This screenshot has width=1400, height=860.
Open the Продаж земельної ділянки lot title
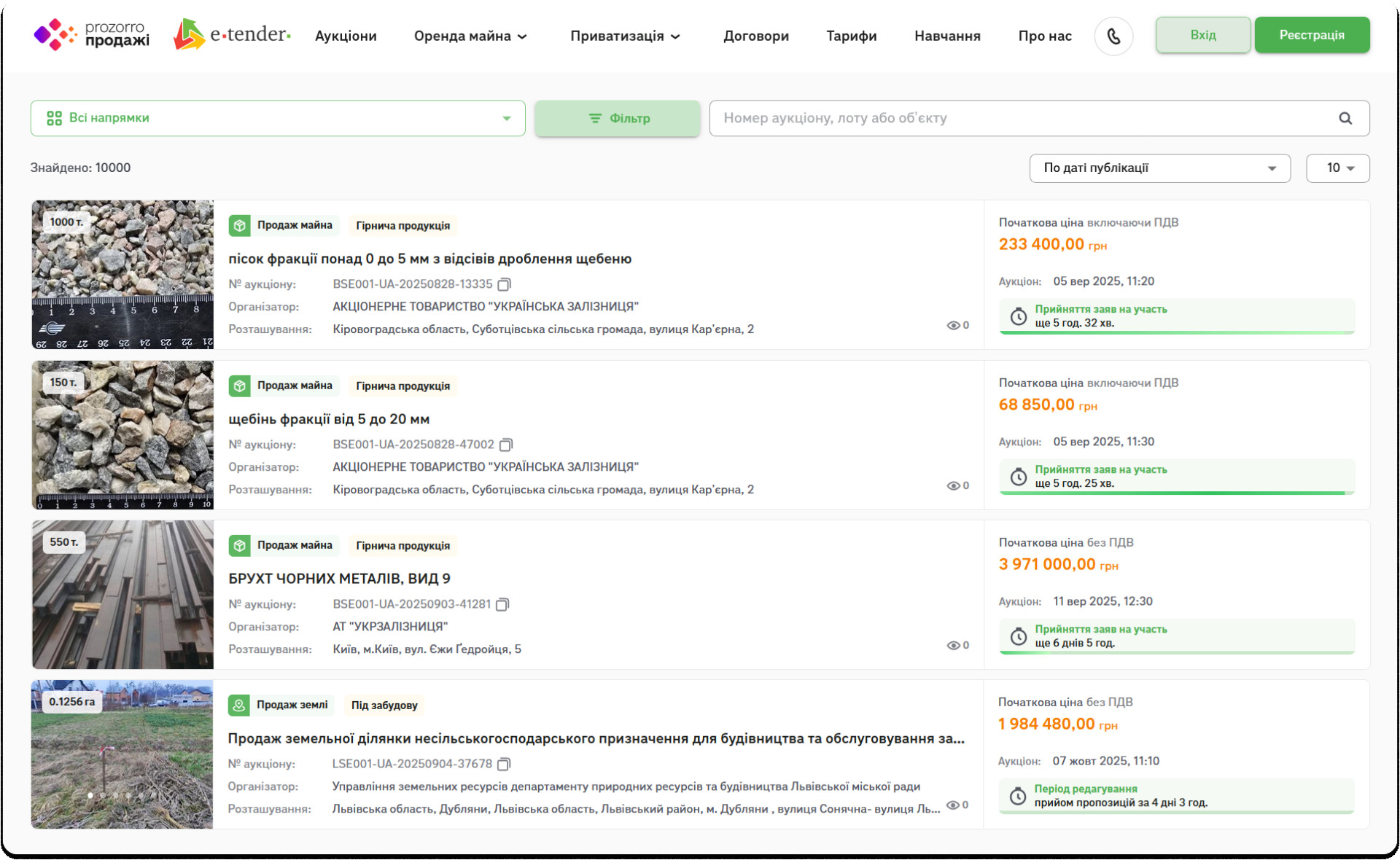(x=596, y=738)
